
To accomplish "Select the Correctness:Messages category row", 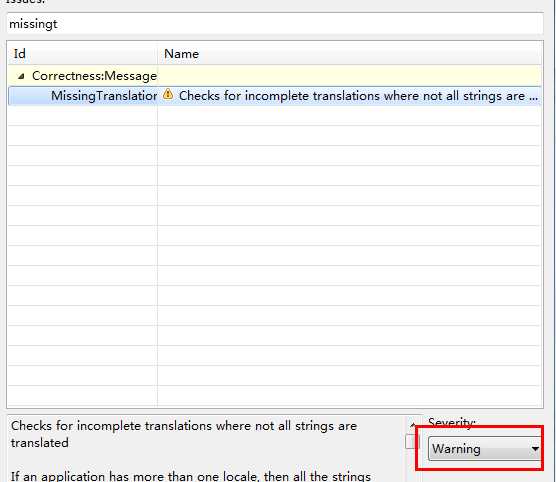I will coord(274,76).
